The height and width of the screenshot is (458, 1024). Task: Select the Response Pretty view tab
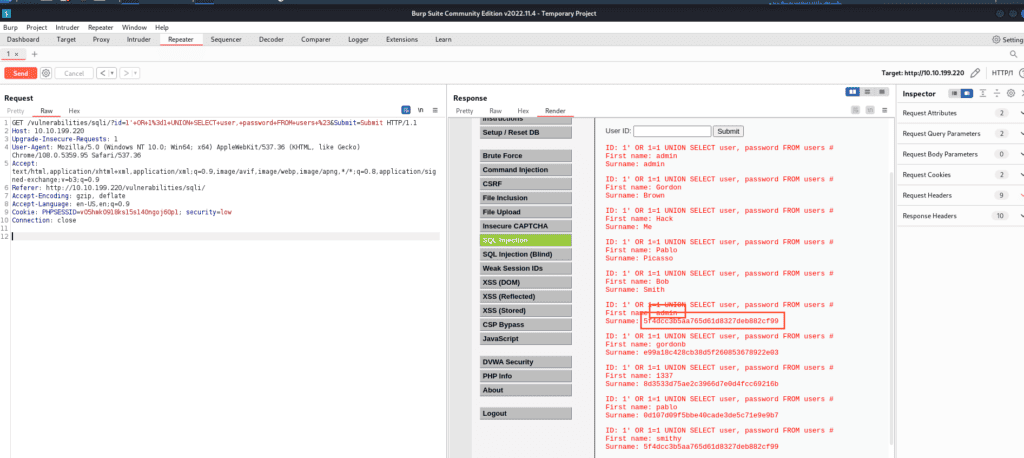pos(464,111)
